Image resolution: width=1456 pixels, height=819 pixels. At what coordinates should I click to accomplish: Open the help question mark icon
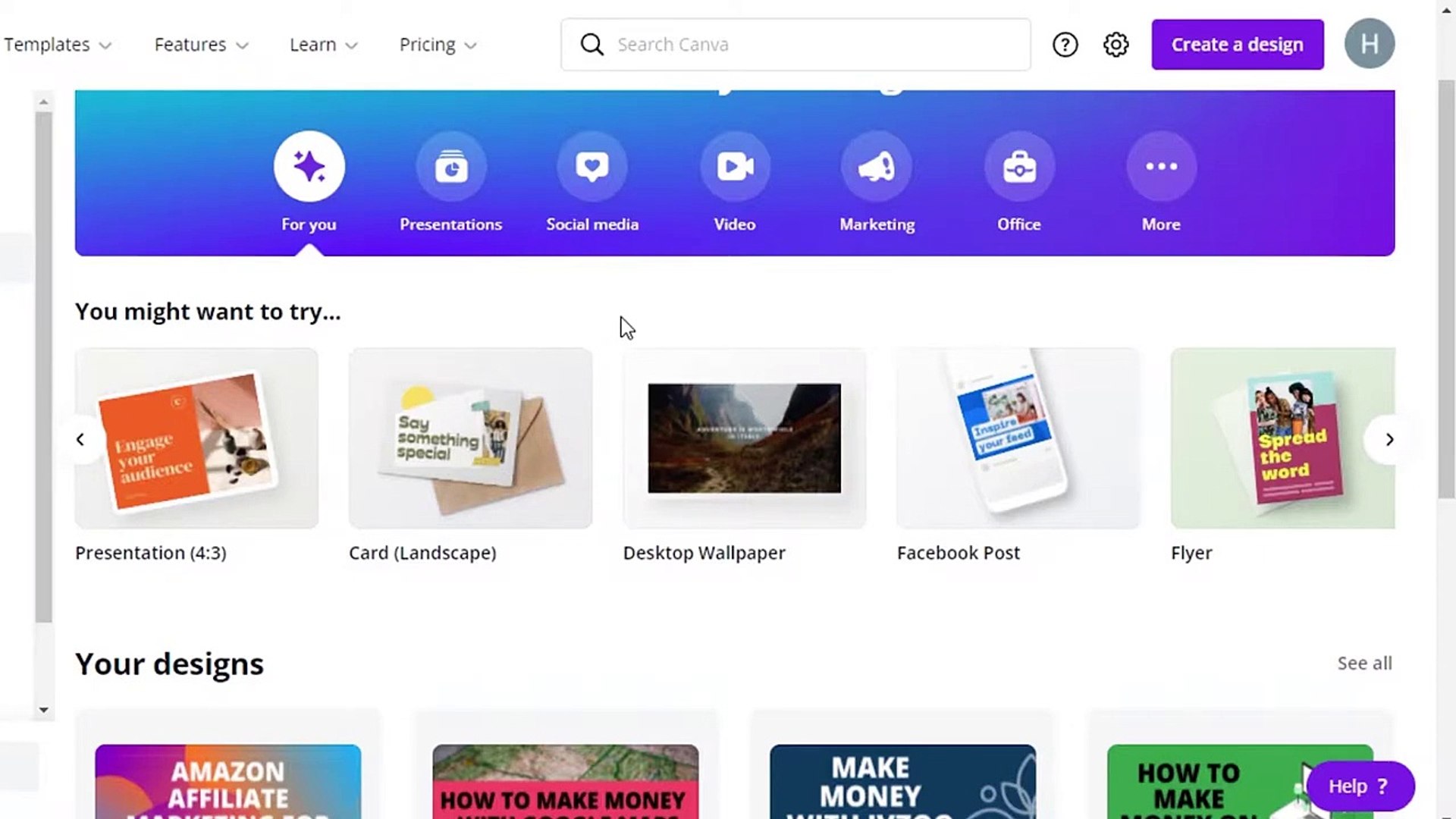[x=1065, y=44]
